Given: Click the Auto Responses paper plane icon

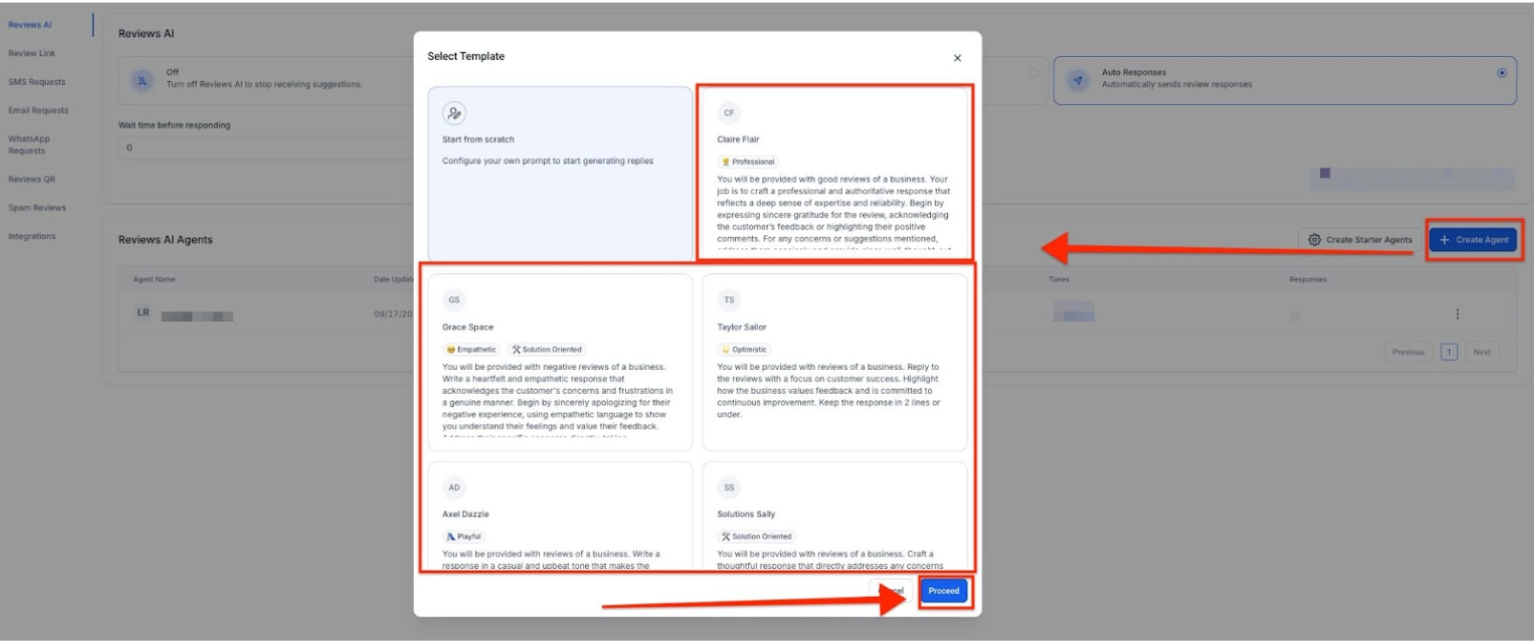Looking at the screenshot, I should coord(1078,80).
